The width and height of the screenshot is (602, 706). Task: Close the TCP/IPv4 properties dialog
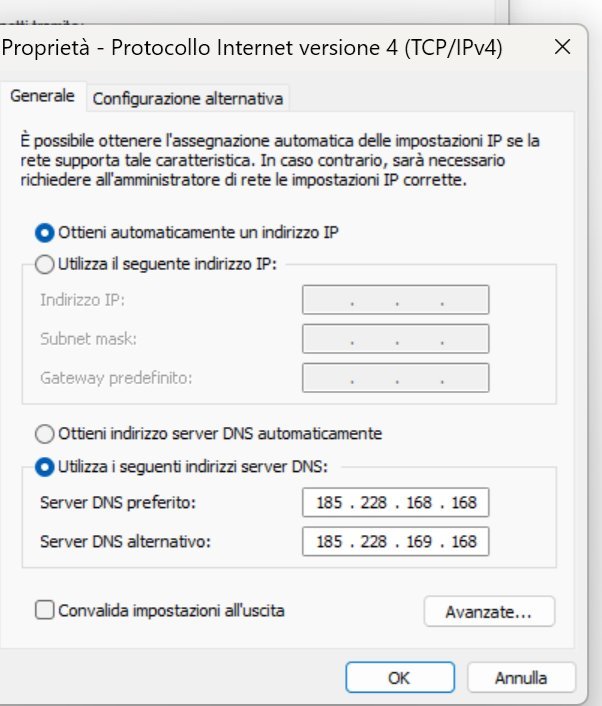point(563,47)
